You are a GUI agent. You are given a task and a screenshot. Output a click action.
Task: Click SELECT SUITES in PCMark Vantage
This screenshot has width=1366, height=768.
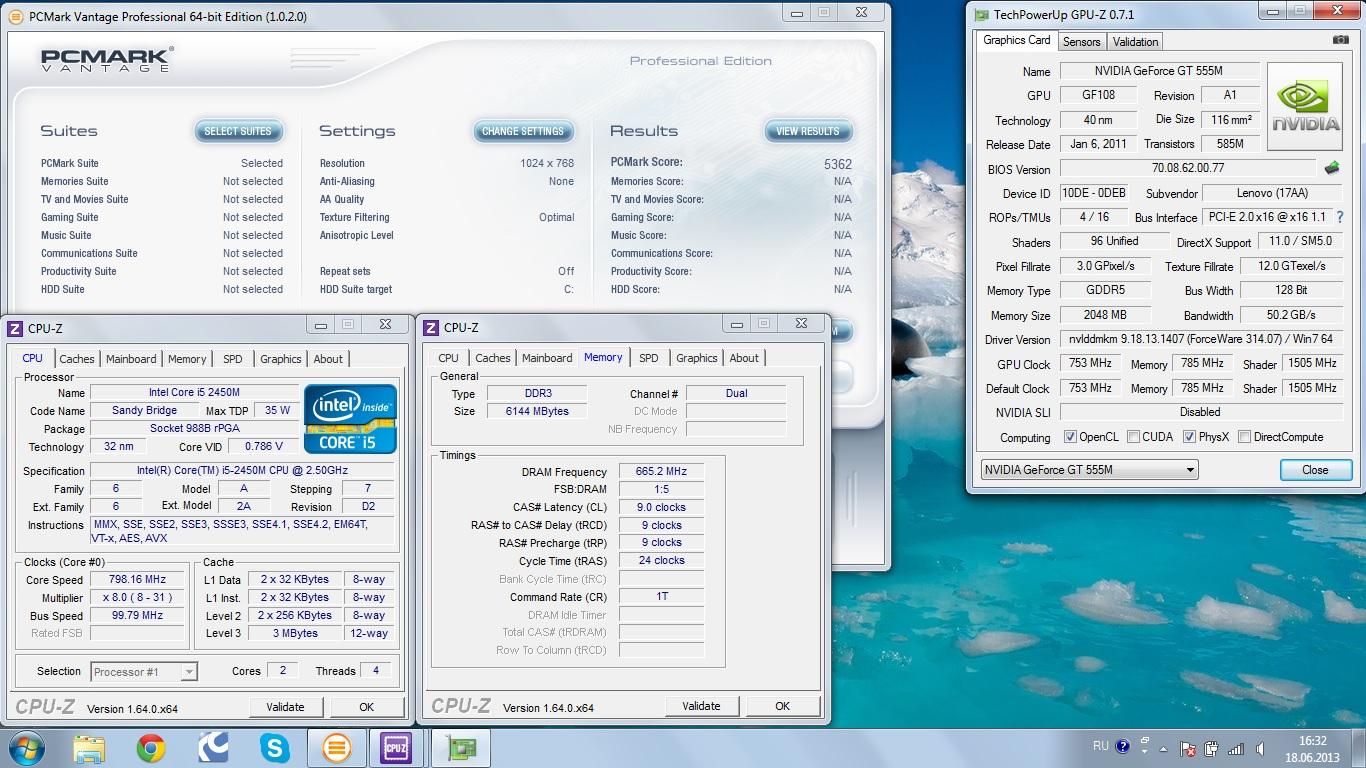pos(238,131)
